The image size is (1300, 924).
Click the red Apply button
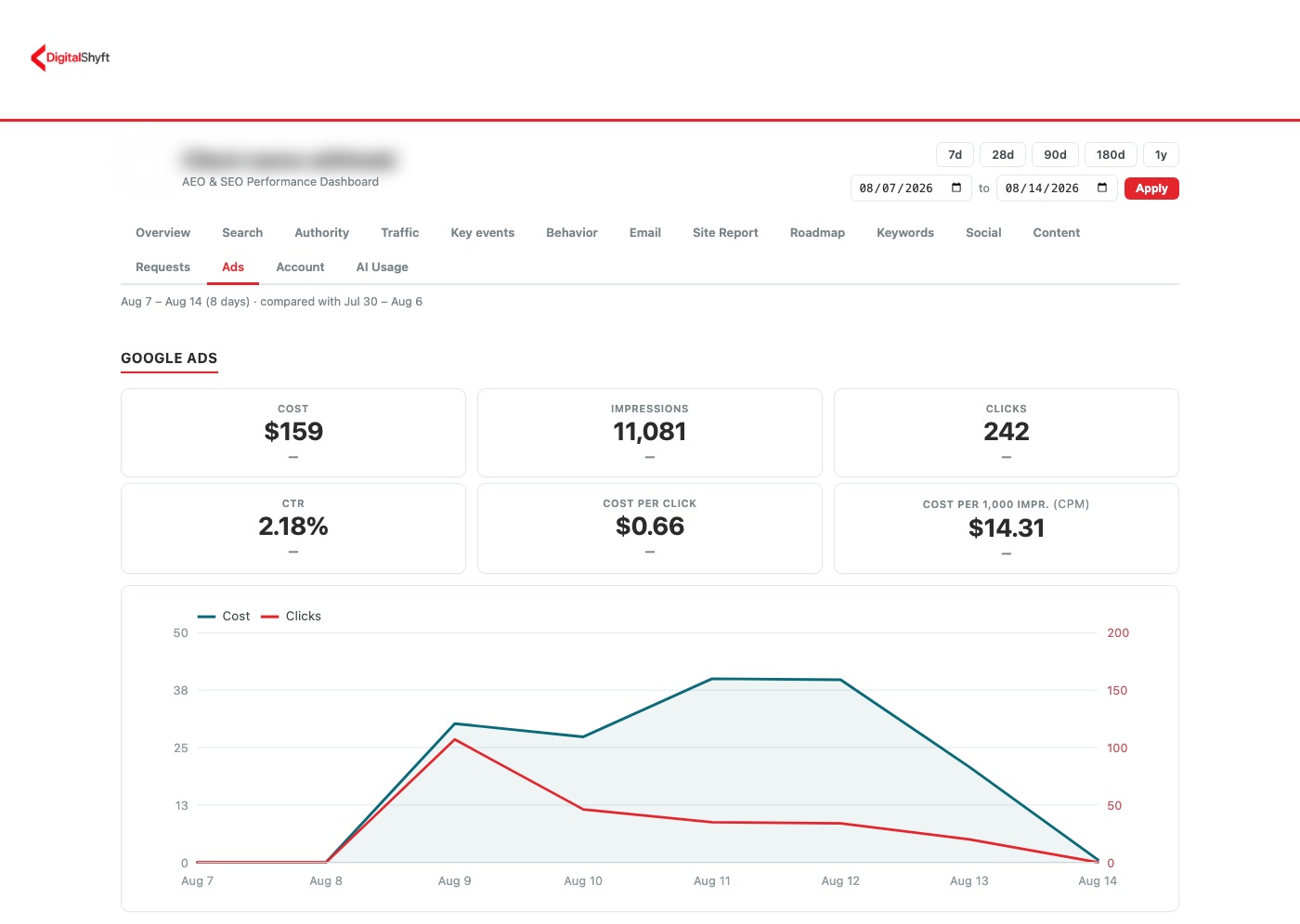[x=1151, y=189]
